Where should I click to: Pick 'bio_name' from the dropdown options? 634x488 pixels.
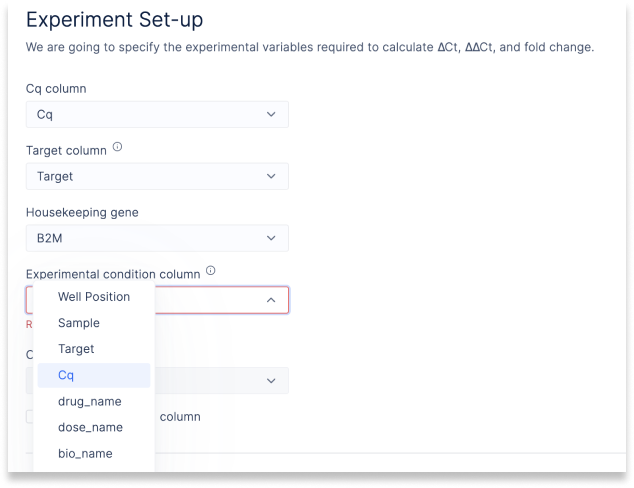94,454
